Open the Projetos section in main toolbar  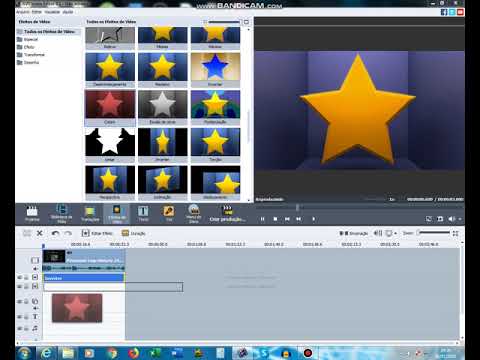tap(32, 214)
